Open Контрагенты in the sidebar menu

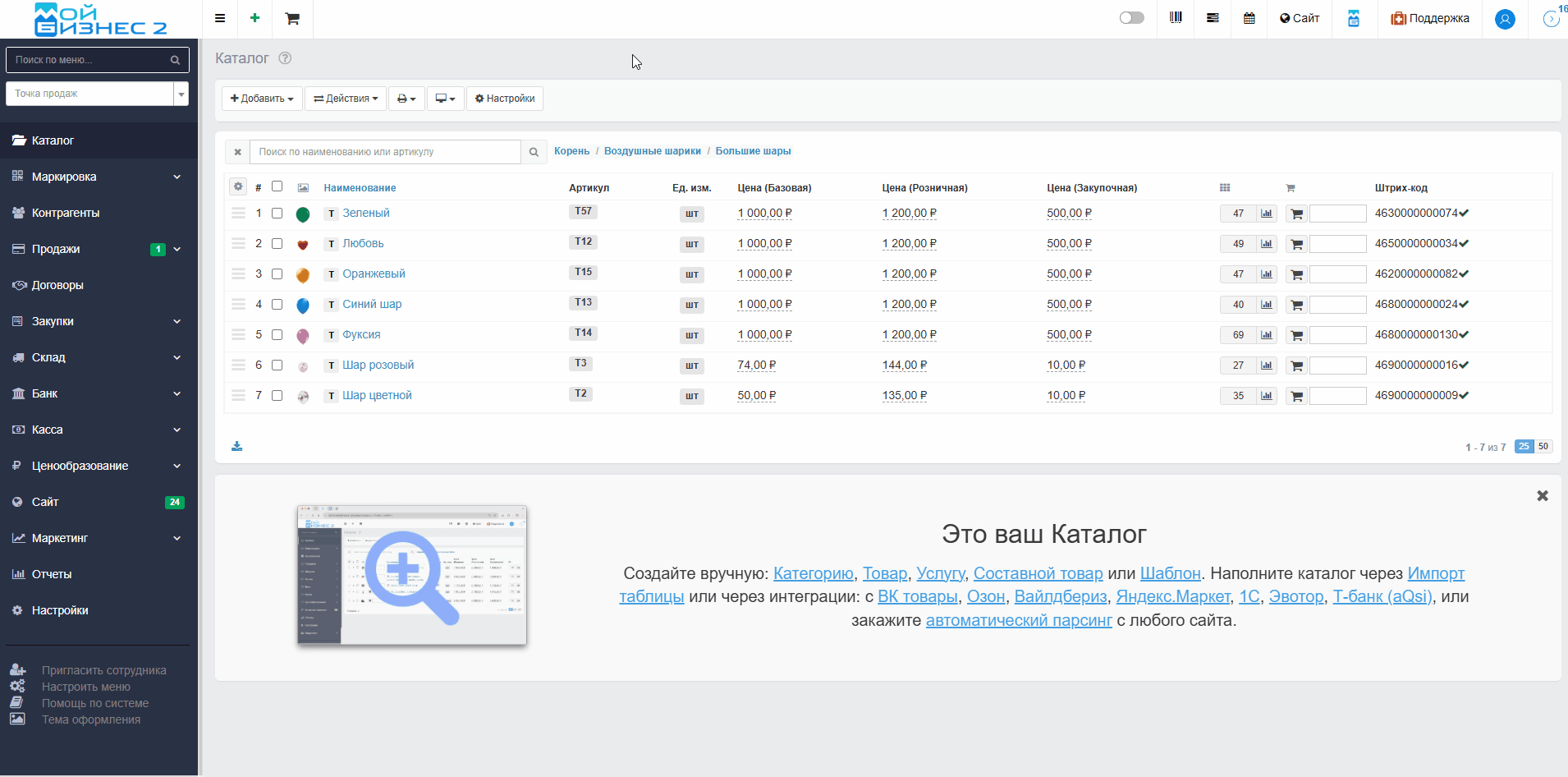pos(66,213)
